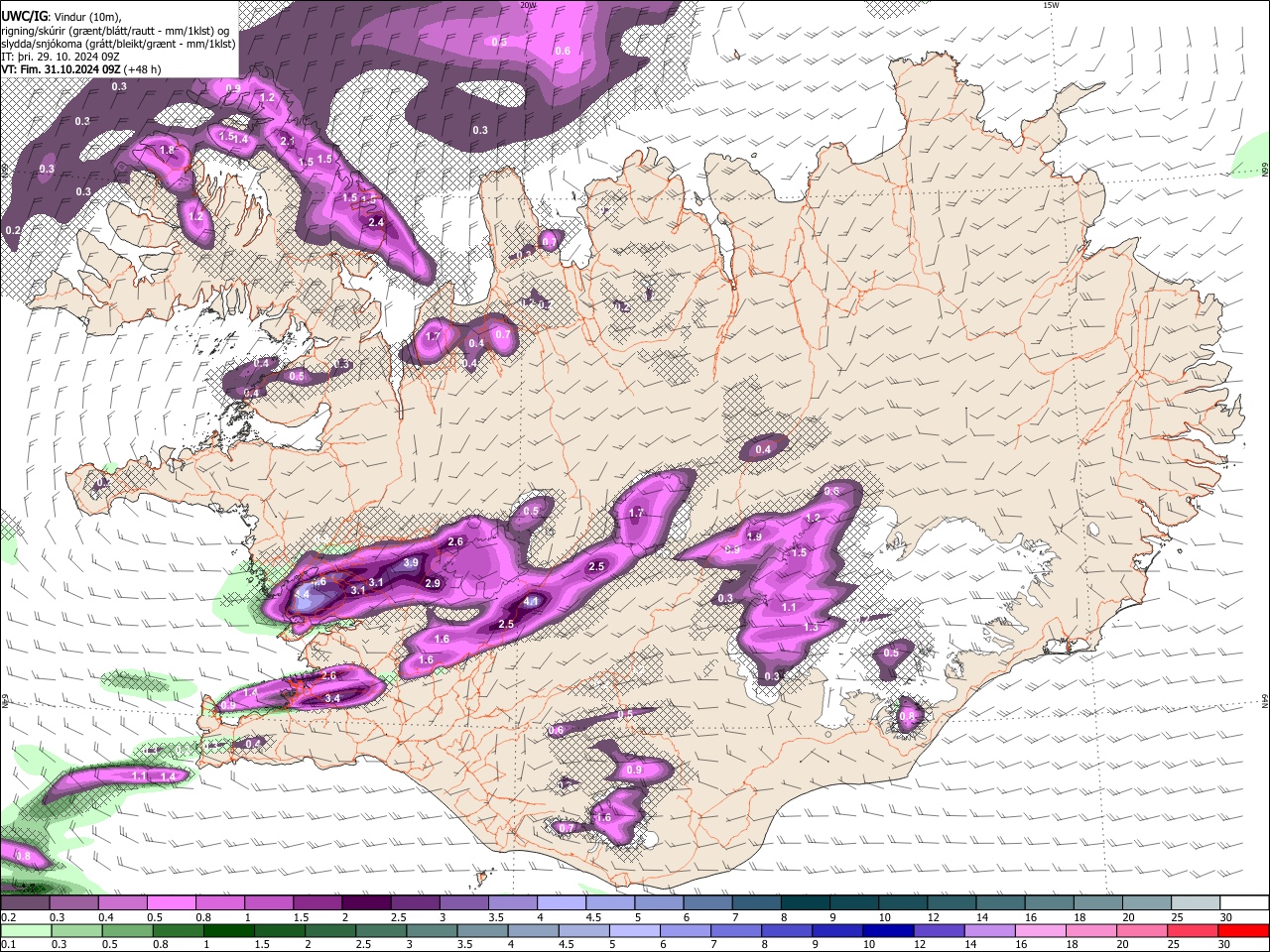1270x952 pixels.
Task: Select the white swatch labeled 30 in upper legend row
Action: (x=1244, y=902)
